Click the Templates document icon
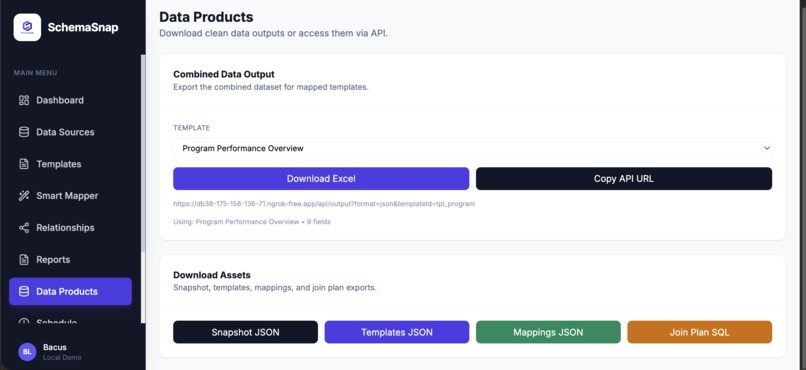Image resolution: width=806 pixels, height=370 pixels. [24, 164]
